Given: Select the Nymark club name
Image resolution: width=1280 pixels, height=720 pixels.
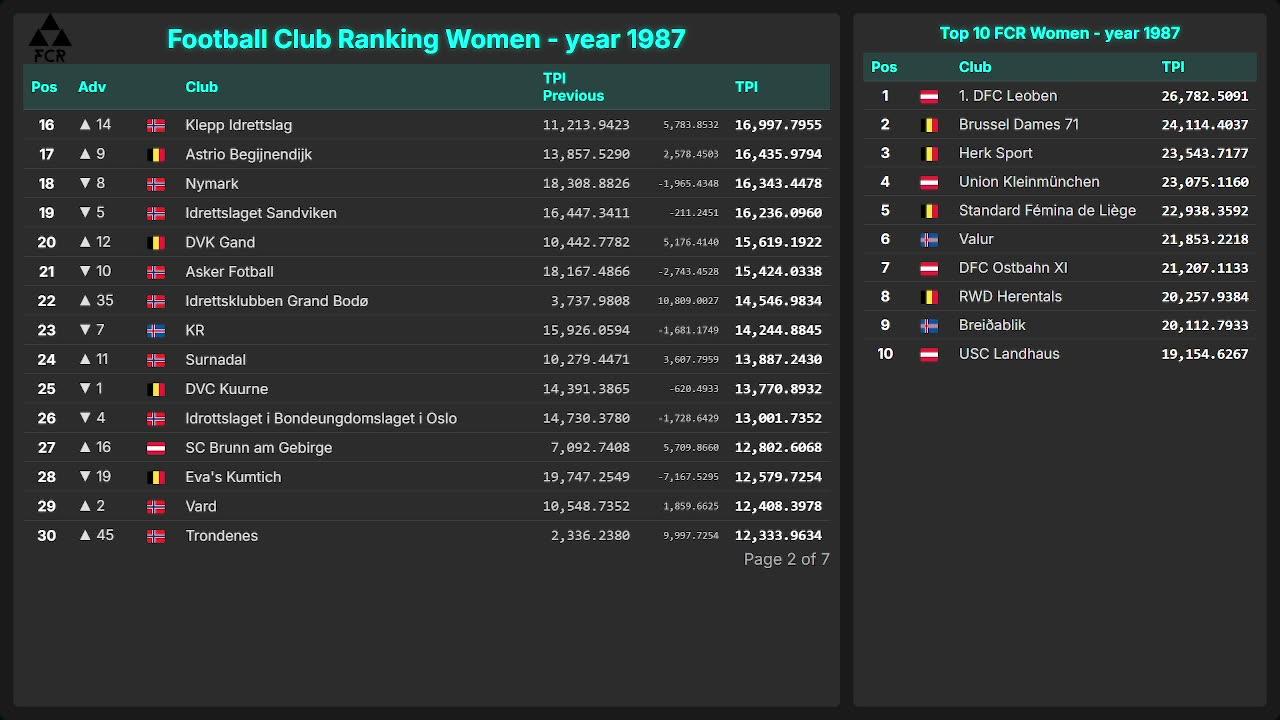Looking at the screenshot, I should [212, 183].
